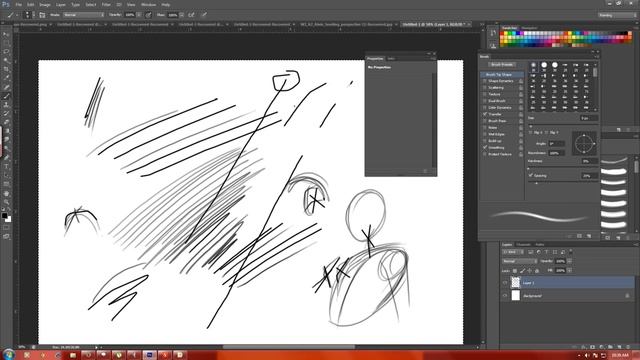This screenshot has width=640, height=360.
Task: Open the Filter menu
Action: [106, 4]
